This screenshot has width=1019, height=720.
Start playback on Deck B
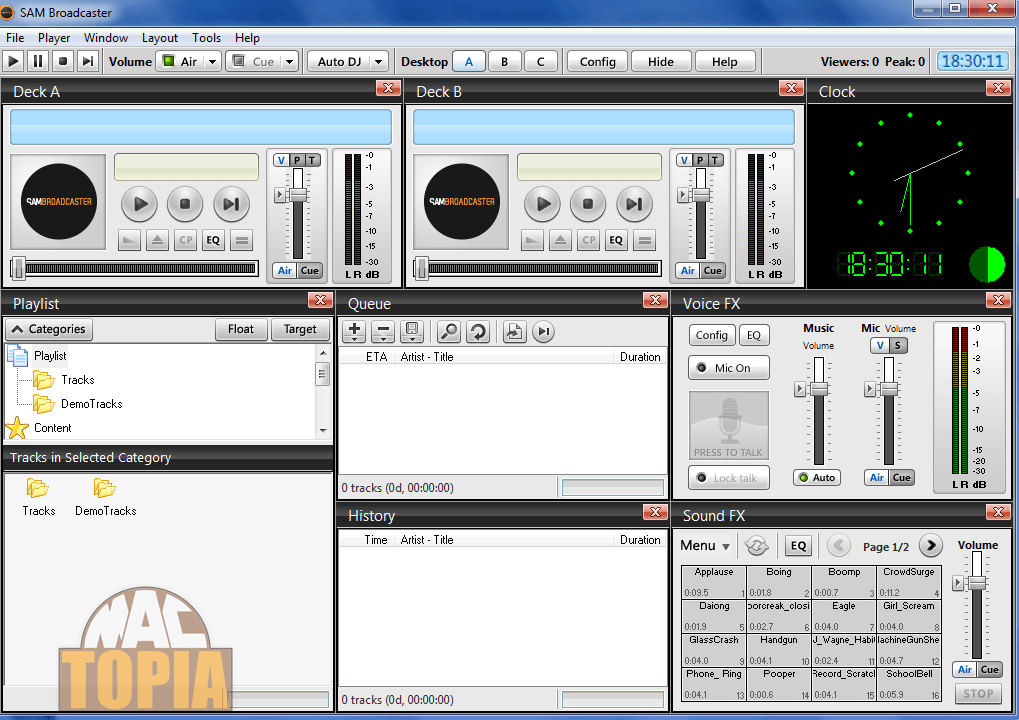click(542, 204)
